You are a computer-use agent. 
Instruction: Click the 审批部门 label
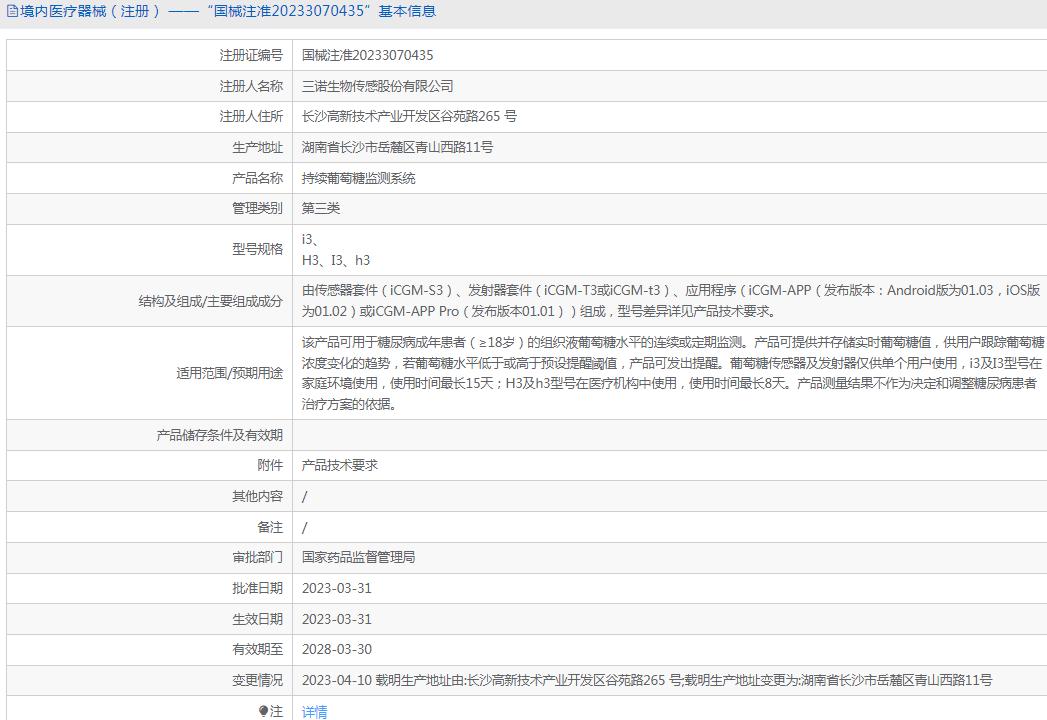pyautogui.click(x=258, y=557)
